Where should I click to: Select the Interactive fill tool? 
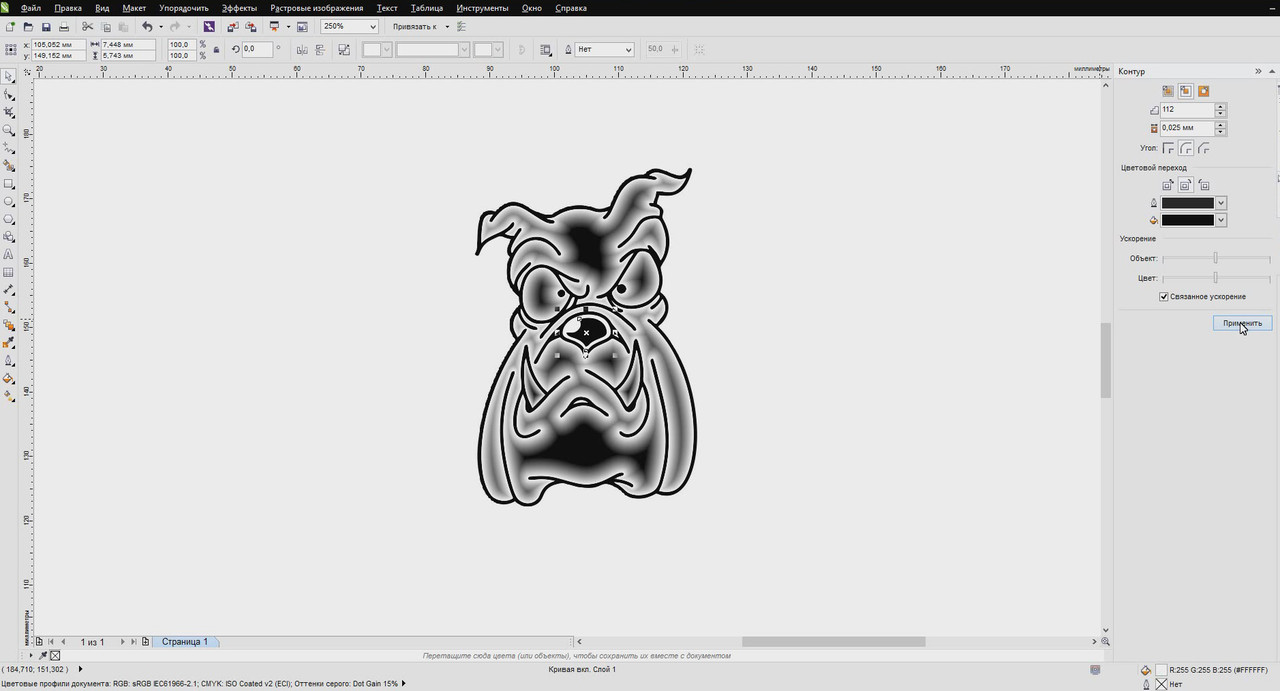pos(9,396)
